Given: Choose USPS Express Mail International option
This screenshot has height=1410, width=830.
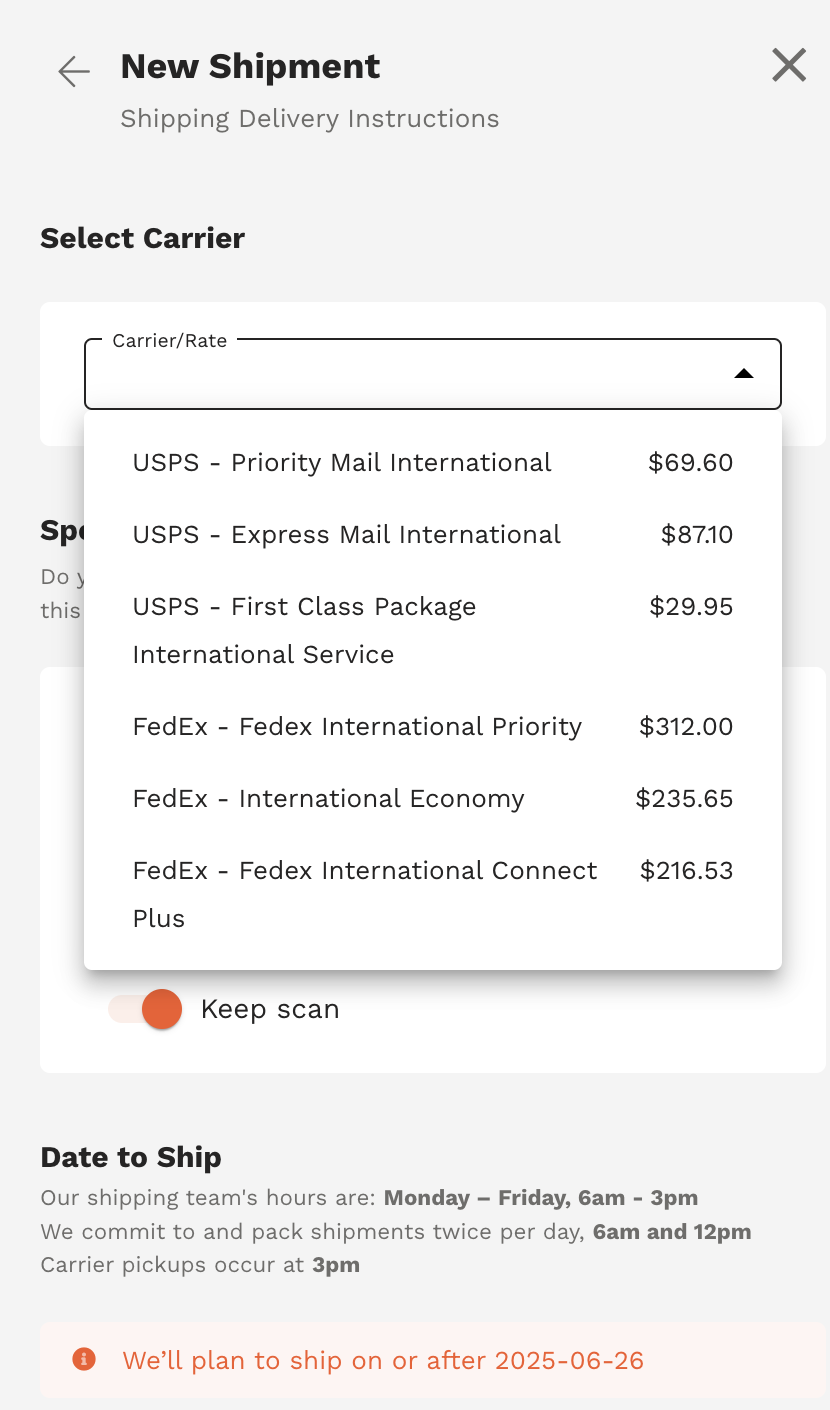Looking at the screenshot, I should (347, 535).
